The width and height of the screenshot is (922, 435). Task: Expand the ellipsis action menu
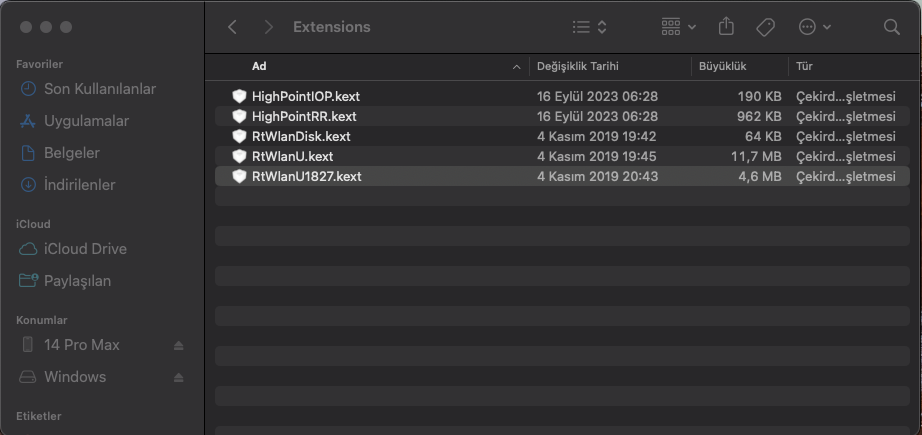click(x=814, y=27)
